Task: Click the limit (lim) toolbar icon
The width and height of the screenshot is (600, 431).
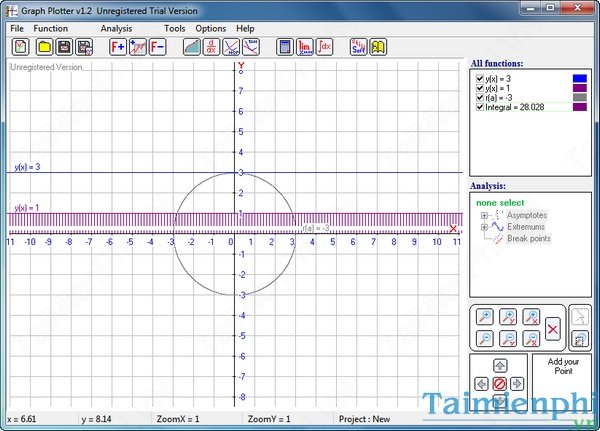Action: pyautogui.click(x=304, y=46)
